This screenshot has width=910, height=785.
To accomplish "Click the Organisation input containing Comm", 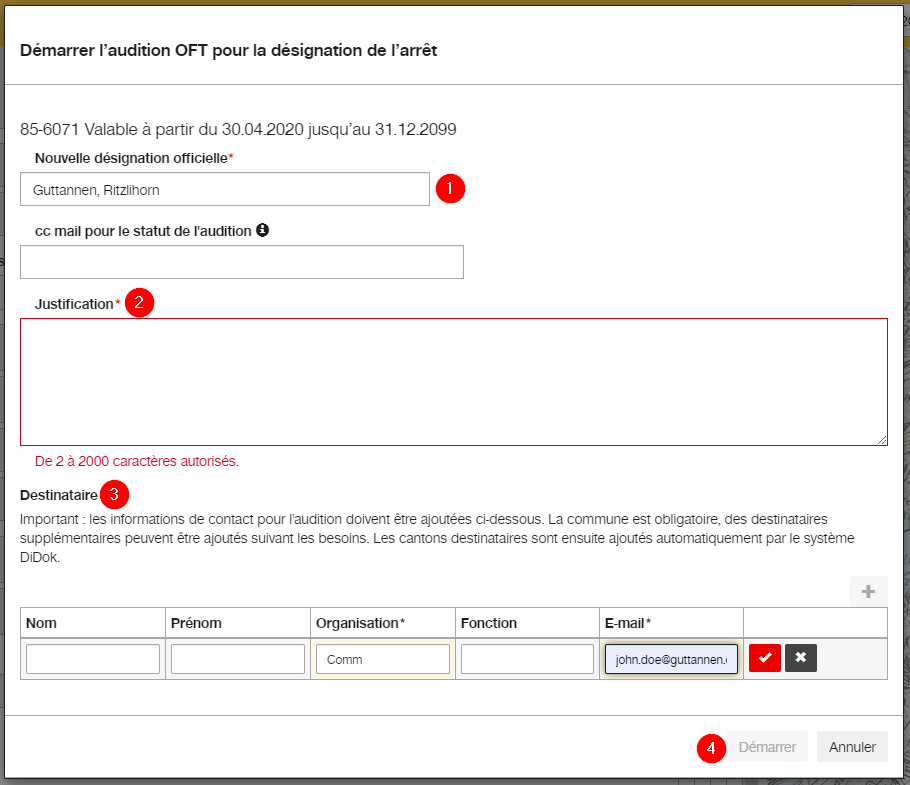I will pyautogui.click(x=383, y=659).
